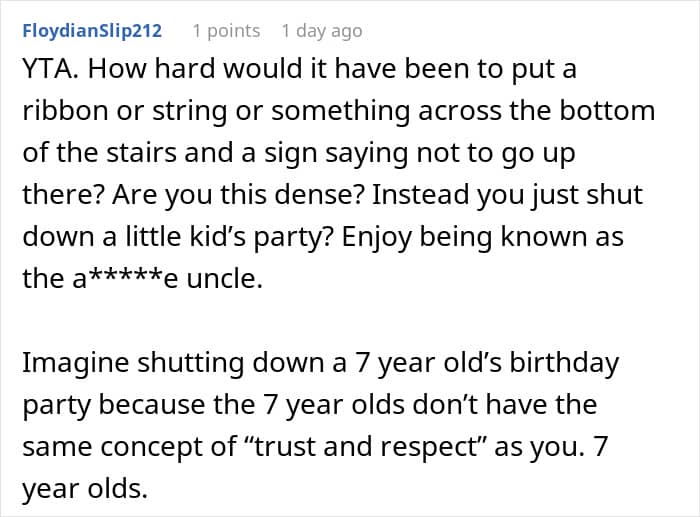Click the word 'uncle' in the comment
This screenshot has height=517, width=700.
[x=221, y=279]
